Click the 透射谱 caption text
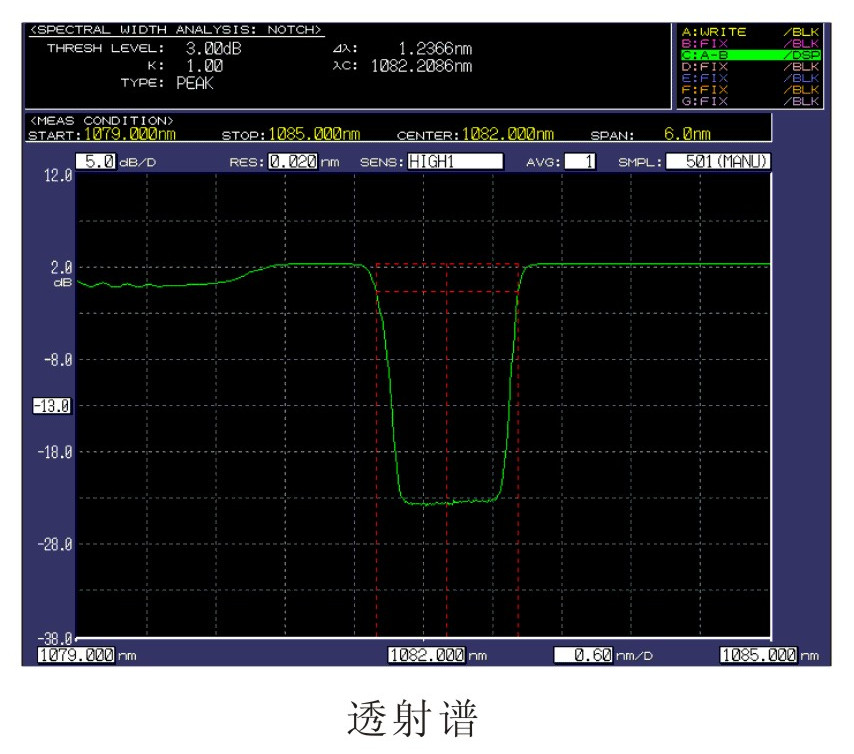 click(x=412, y=718)
